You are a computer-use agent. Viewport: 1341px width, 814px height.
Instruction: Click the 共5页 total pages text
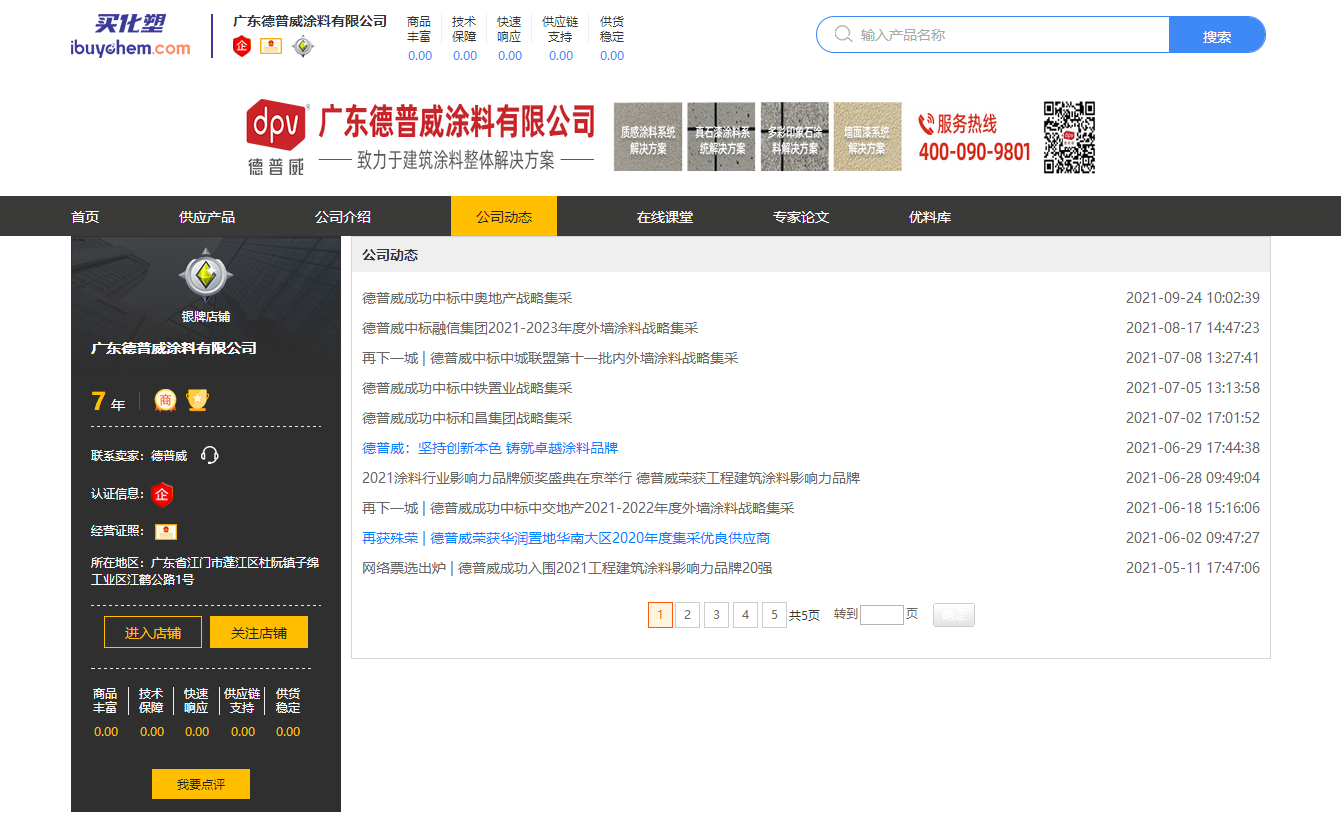pyautogui.click(x=805, y=615)
